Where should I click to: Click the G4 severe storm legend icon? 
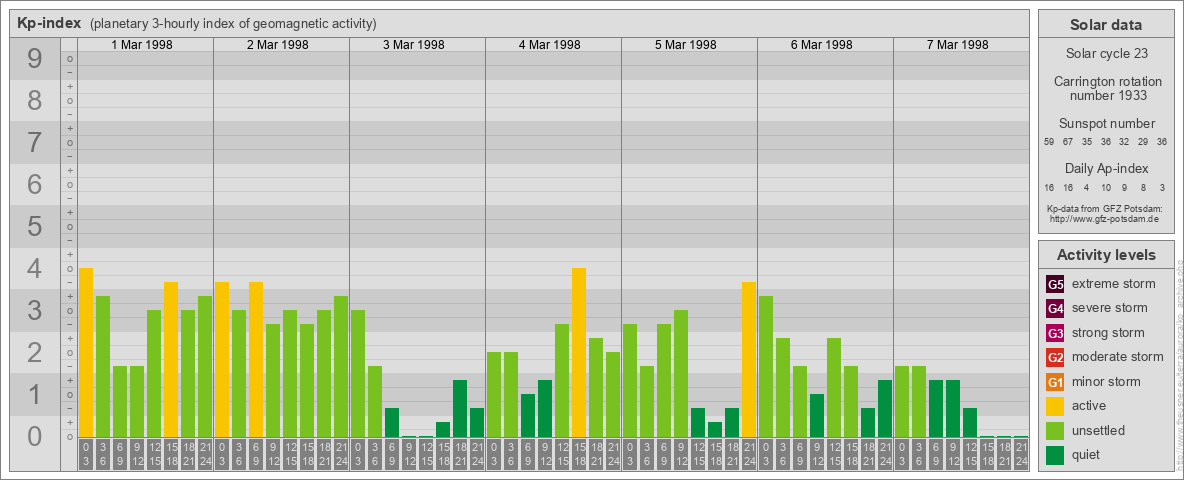point(1055,309)
